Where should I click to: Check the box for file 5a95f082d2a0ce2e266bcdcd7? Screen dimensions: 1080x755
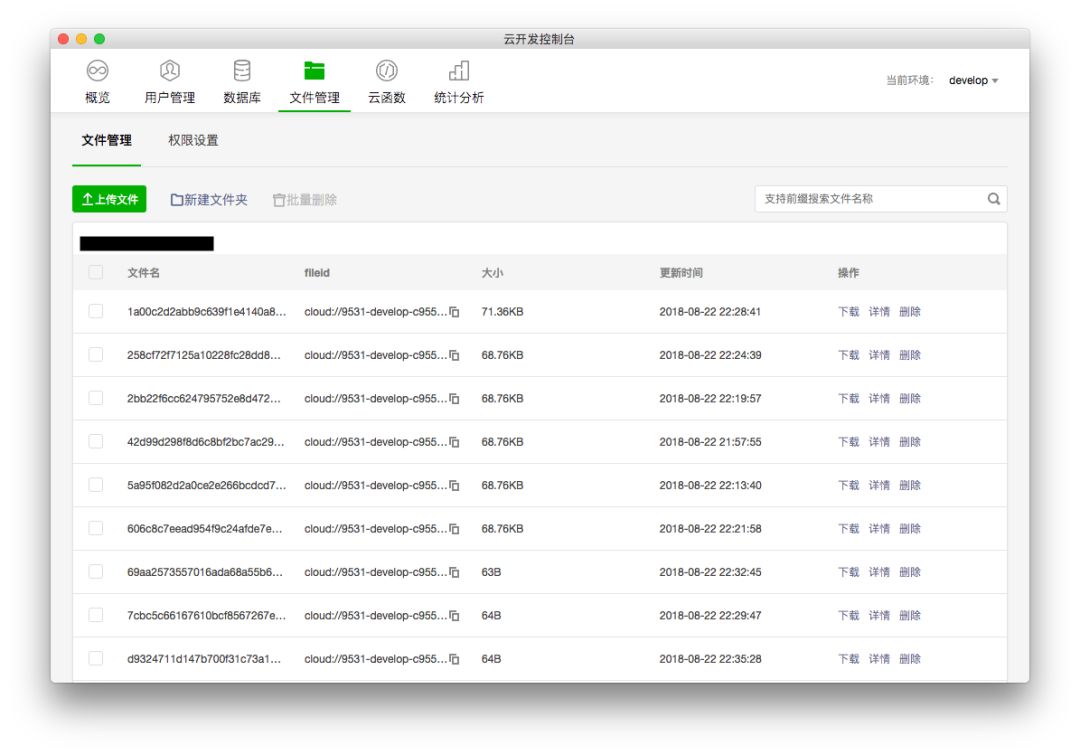tap(96, 485)
